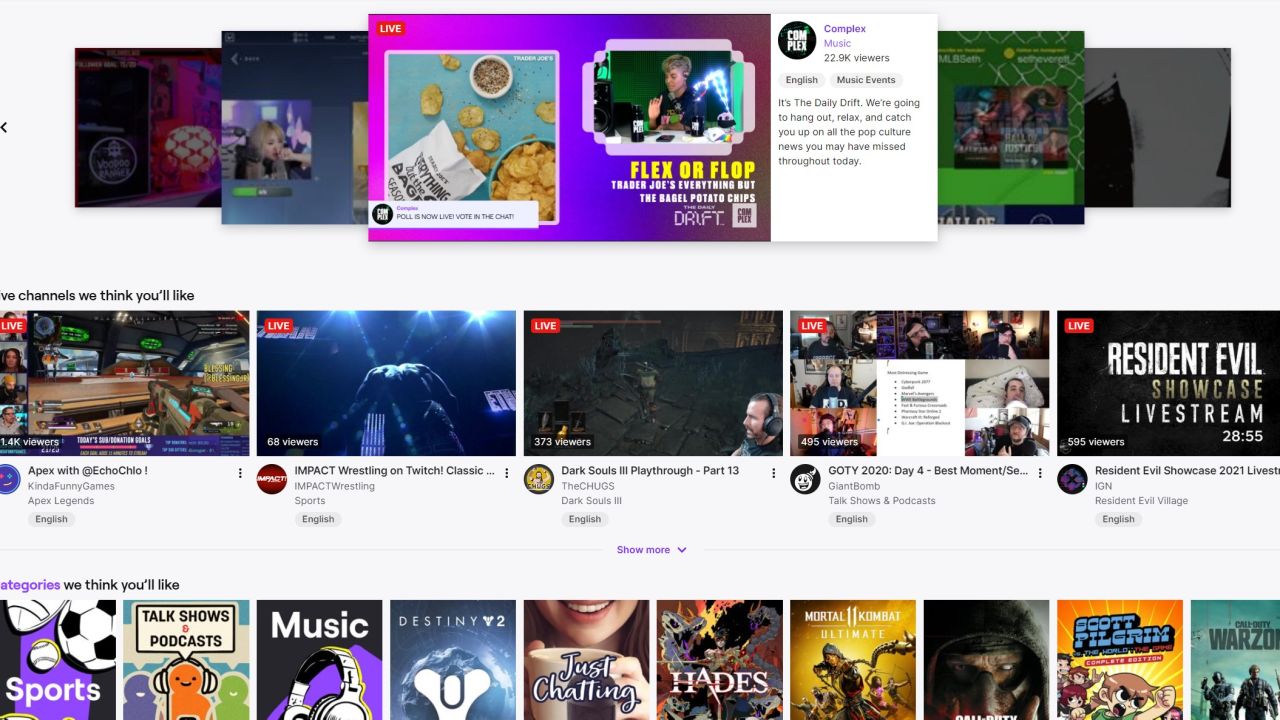Open the Call of Duty hooded-figure tile
This screenshot has width=1280, height=720.
[987, 660]
